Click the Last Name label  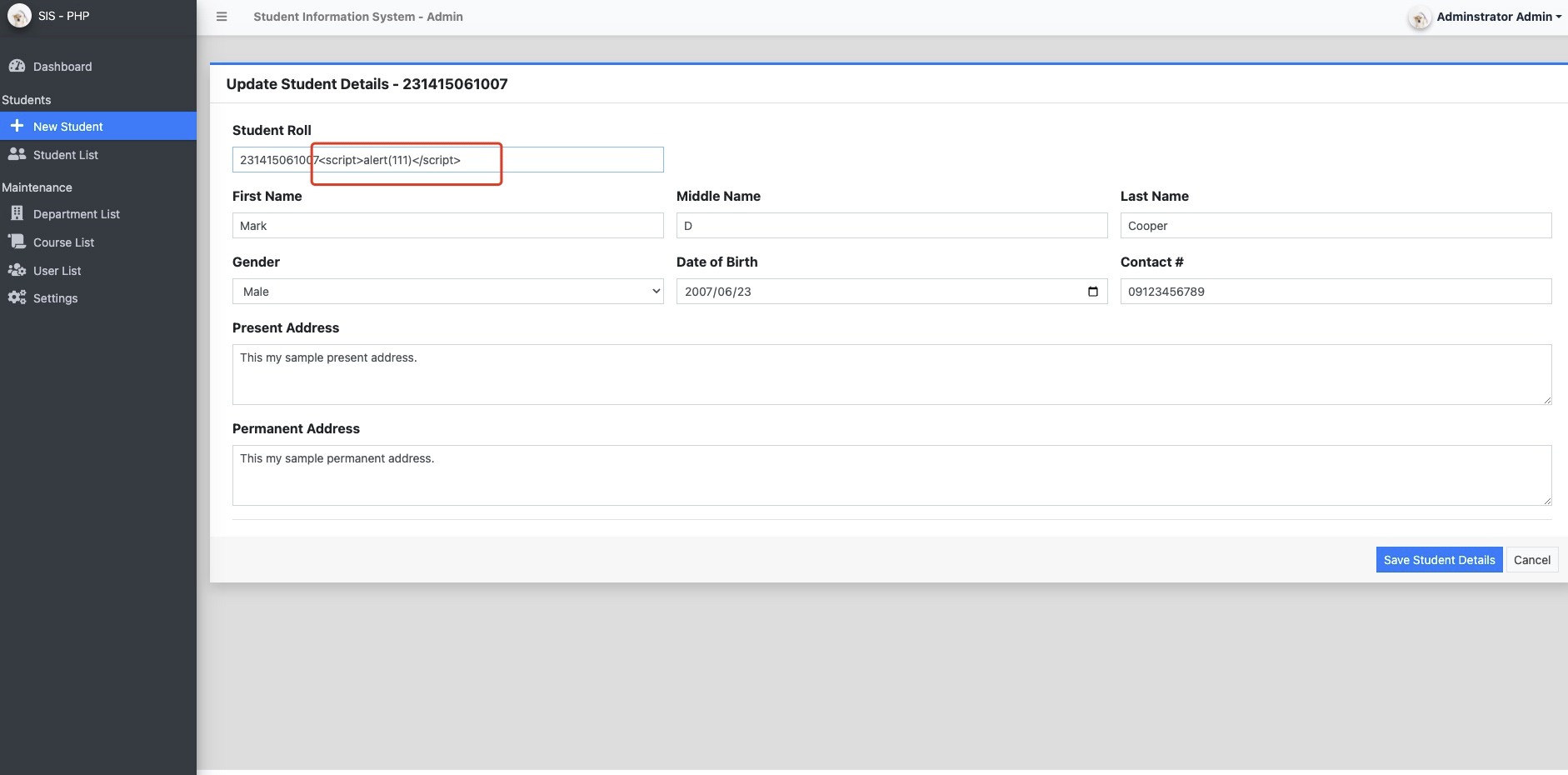coord(1154,196)
